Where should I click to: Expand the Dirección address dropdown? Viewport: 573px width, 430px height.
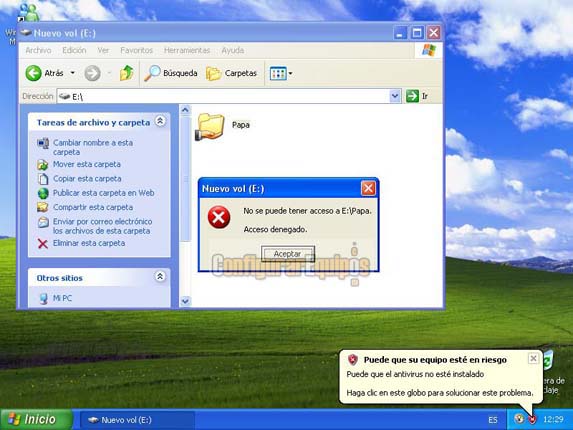pyautogui.click(x=395, y=96)
